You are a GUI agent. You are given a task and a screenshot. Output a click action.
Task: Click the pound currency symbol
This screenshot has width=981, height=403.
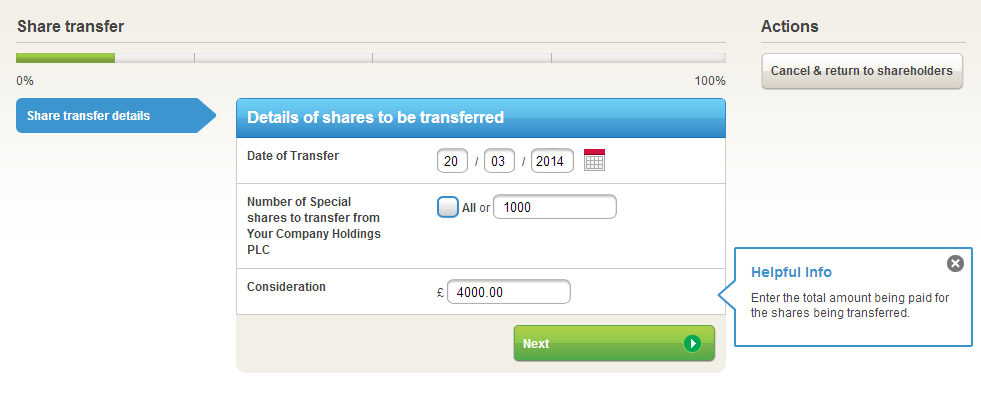coord(440,293)
